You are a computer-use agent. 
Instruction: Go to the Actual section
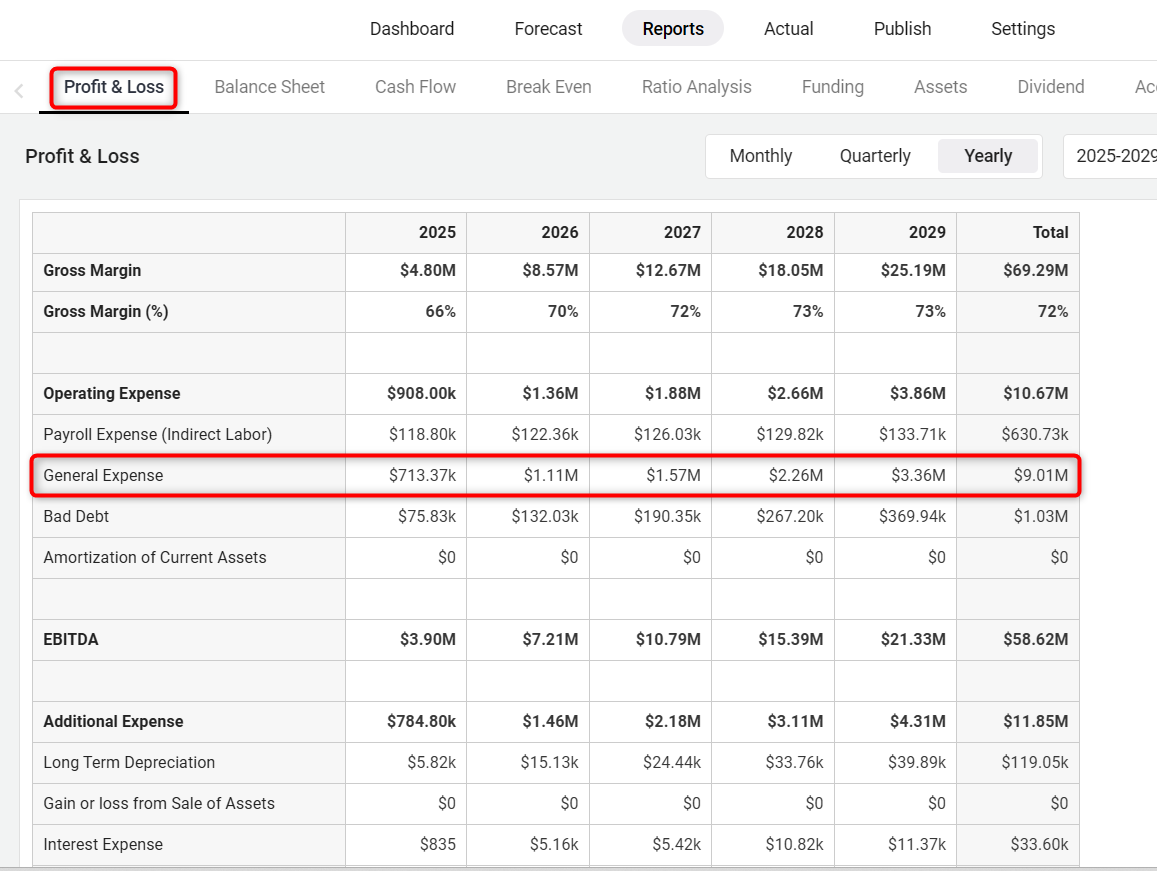pyautogui.click(x=788, y=29)
